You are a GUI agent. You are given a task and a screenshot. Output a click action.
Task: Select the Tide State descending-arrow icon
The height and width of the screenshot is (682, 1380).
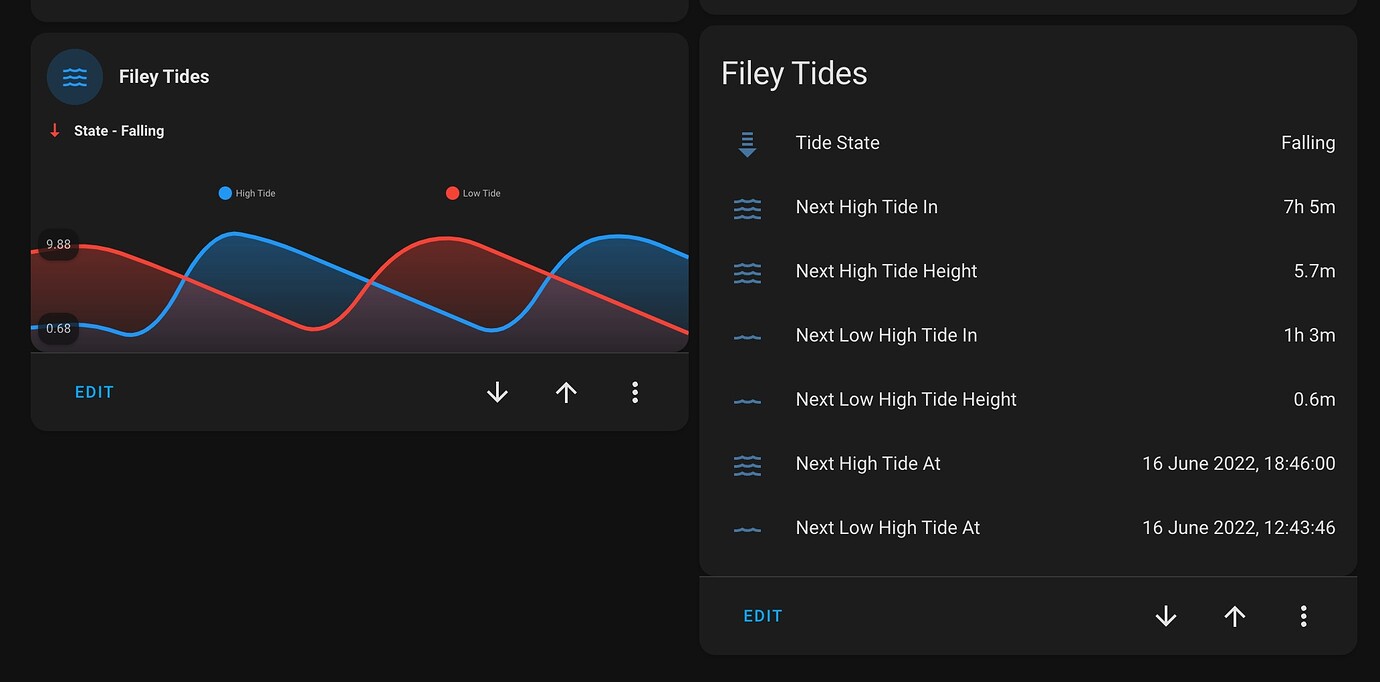point(747,143)
